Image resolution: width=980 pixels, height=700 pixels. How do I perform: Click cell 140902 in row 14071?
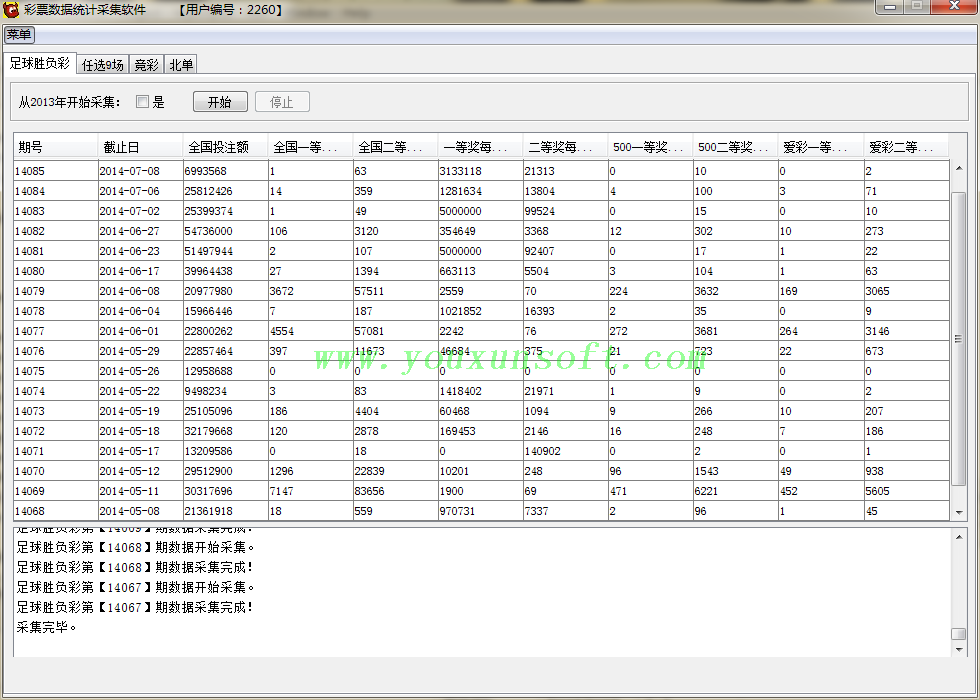(x=566, y=451)
